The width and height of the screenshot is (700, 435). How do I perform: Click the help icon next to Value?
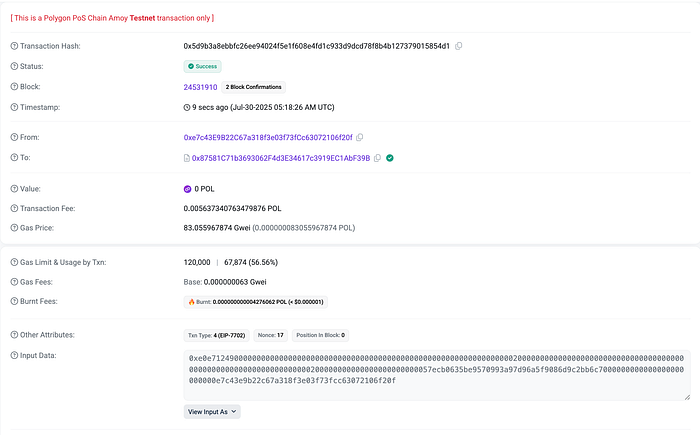[x=14, y=189]
